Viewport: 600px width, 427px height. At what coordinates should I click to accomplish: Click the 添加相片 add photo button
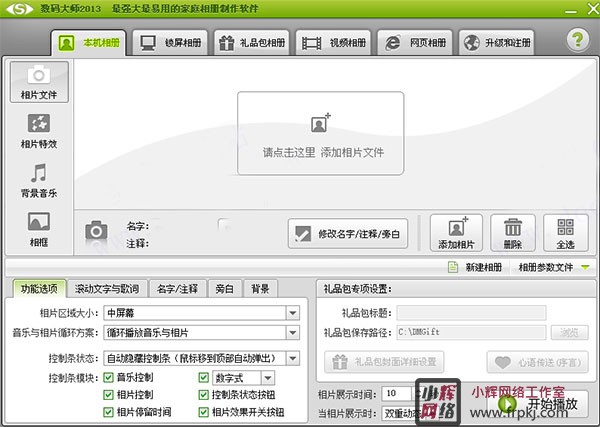click(x=456, y=233)
